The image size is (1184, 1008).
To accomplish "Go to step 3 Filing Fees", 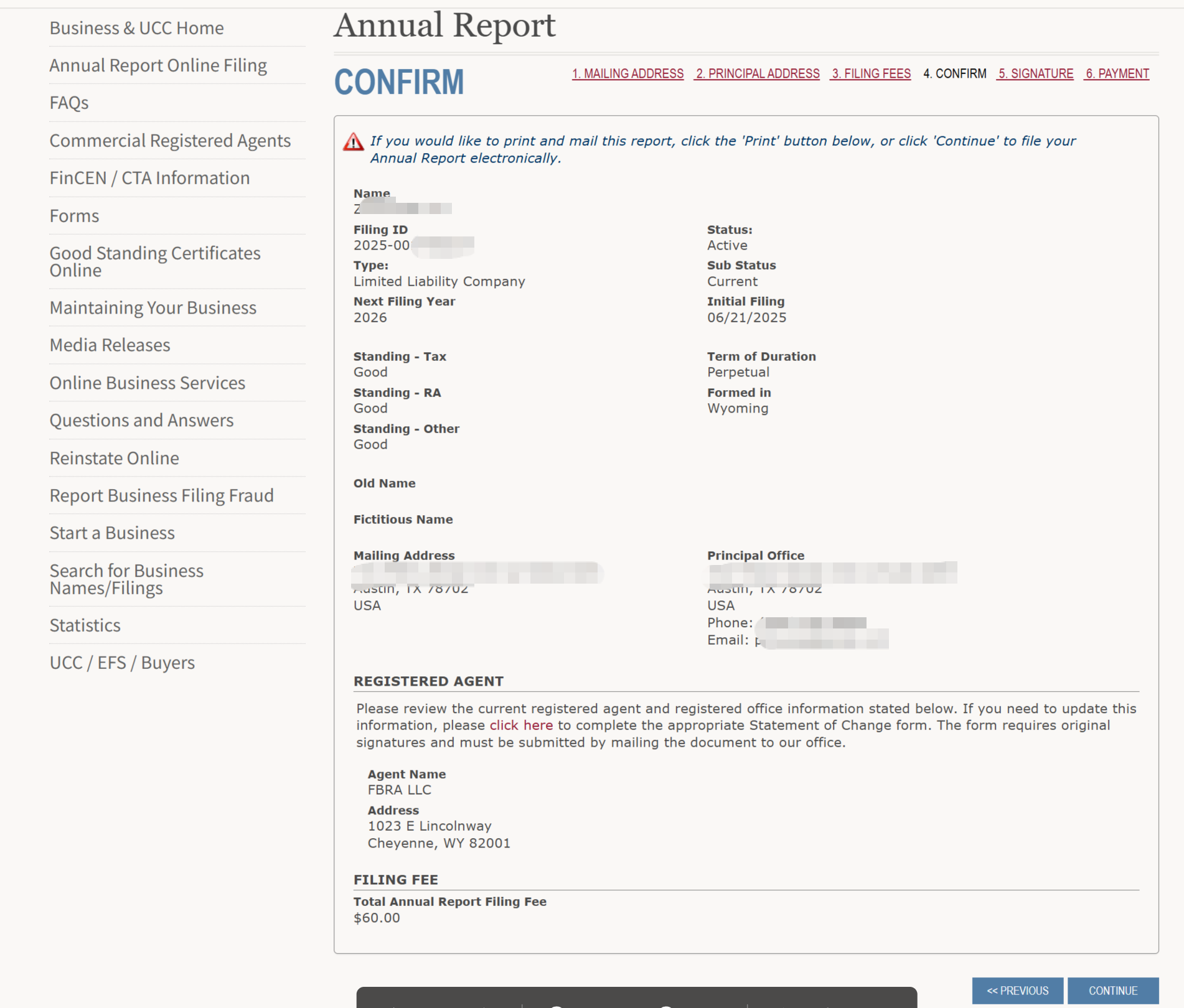I will [872, 73].
